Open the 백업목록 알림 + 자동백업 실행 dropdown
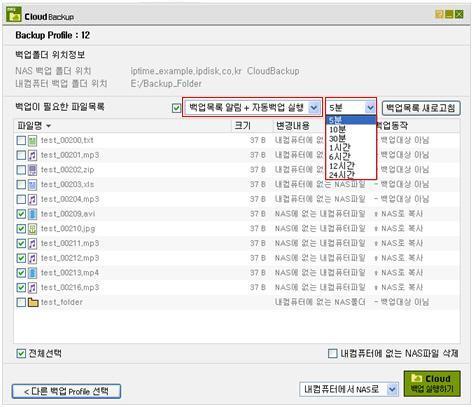Image resolution: width=473 pixels, height=407 pixels. (252, 107)
